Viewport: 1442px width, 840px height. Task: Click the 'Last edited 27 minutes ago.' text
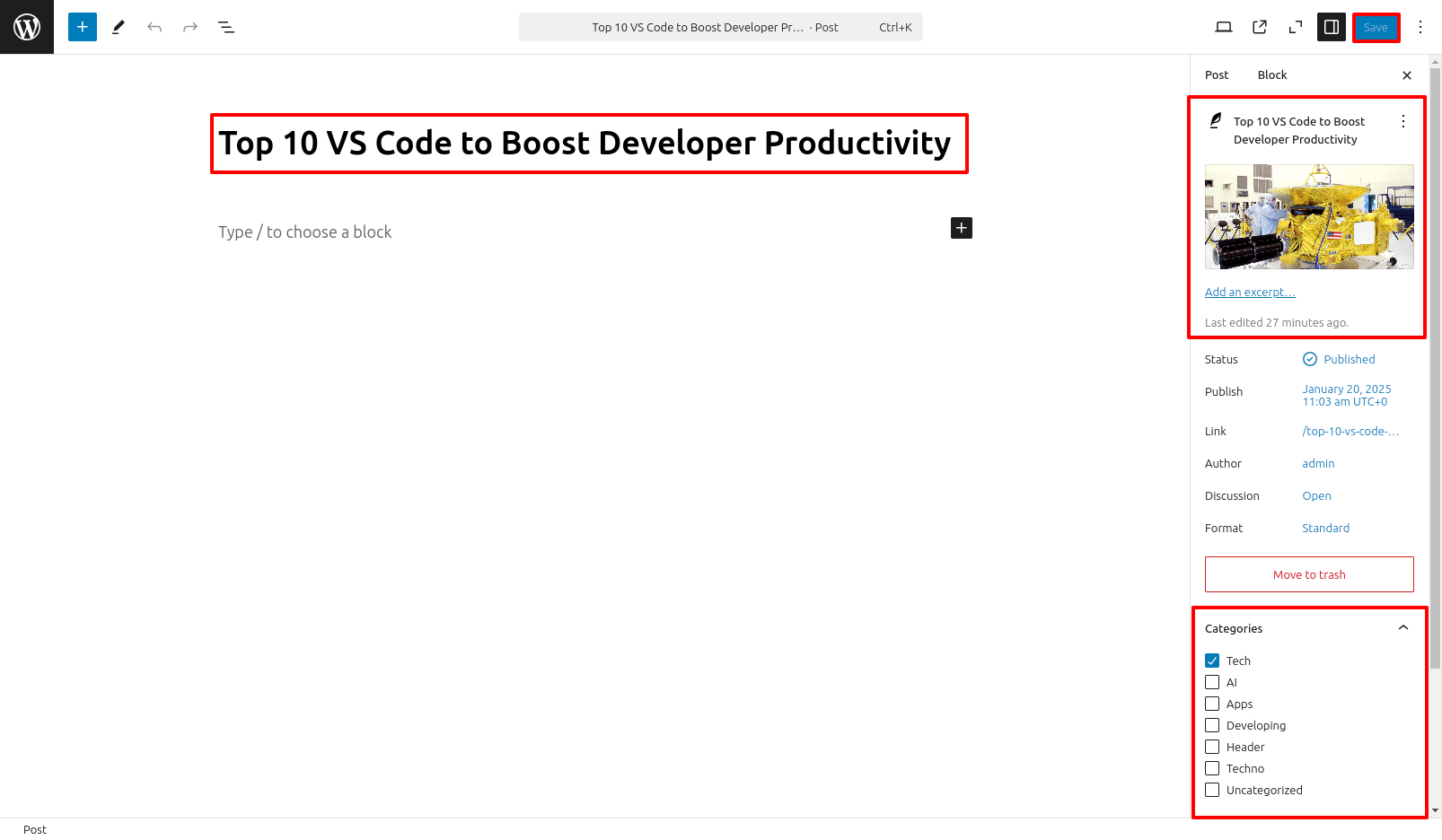[1277, 323]
